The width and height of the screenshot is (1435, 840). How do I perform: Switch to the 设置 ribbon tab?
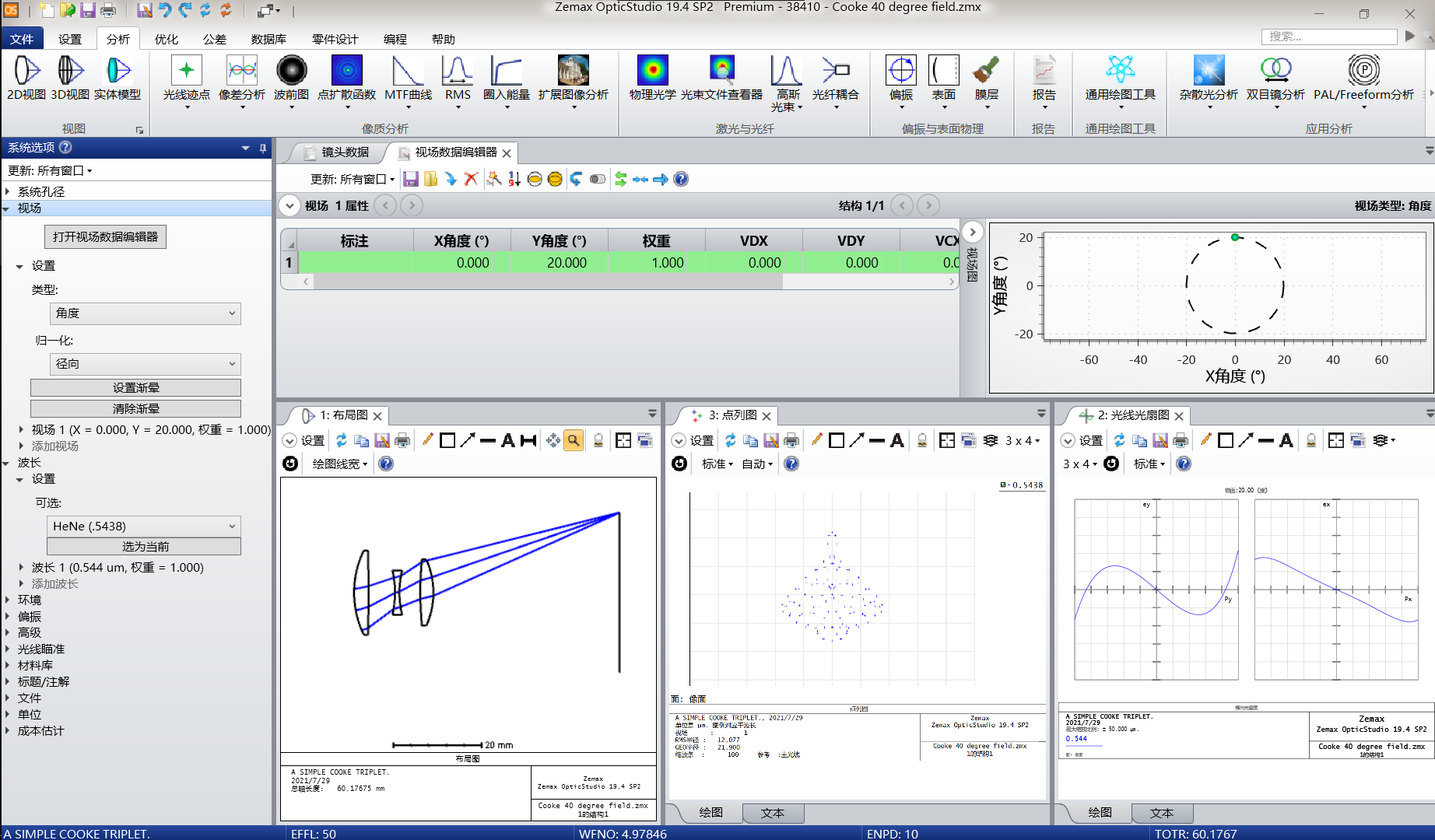click(x=70, y=39)
